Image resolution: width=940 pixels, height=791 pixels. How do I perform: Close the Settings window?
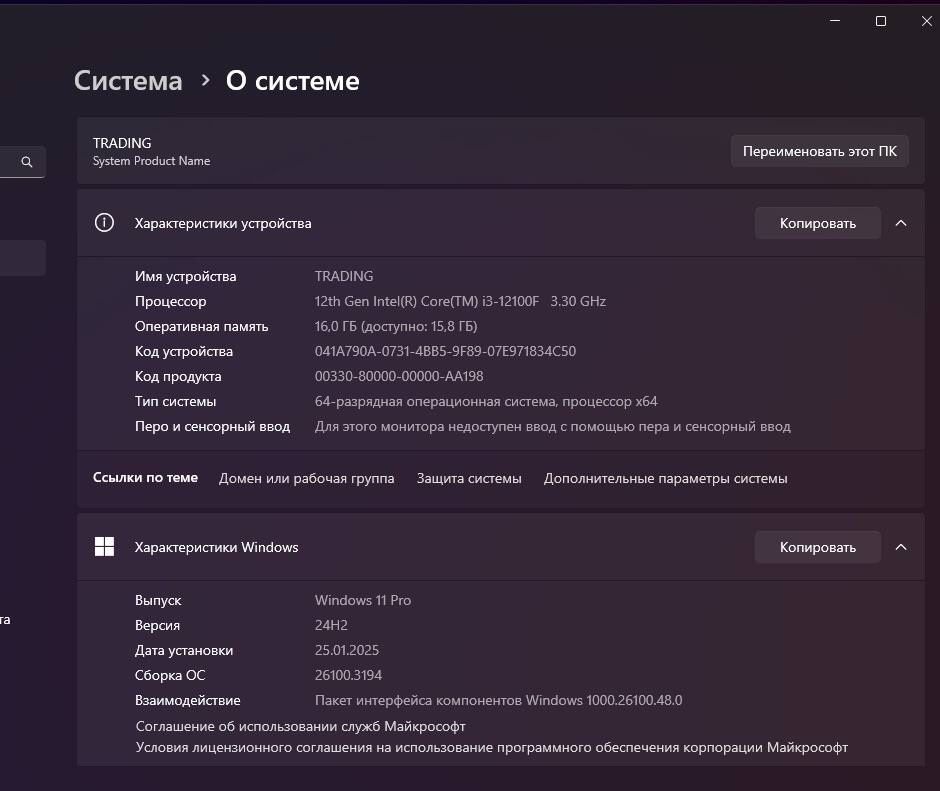[x=927, y=21]
